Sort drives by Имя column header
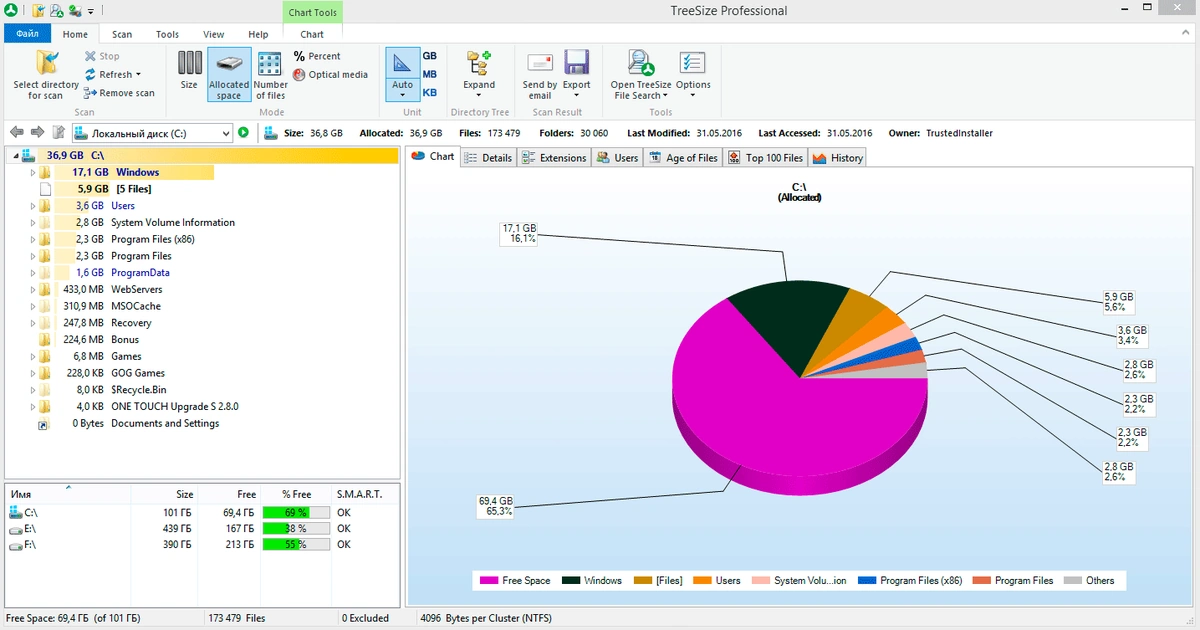The width and height of the screenshot is (1200, 630). 68,494
